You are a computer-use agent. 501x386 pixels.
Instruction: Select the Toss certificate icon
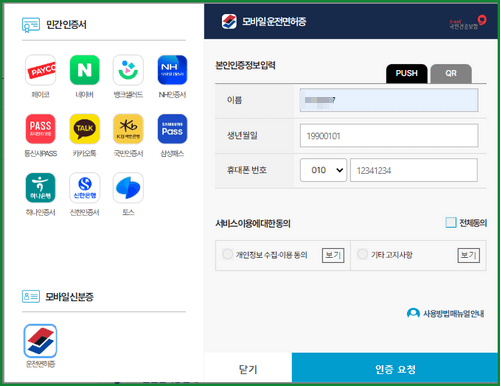pyautogui.click(x=128, y=188)
